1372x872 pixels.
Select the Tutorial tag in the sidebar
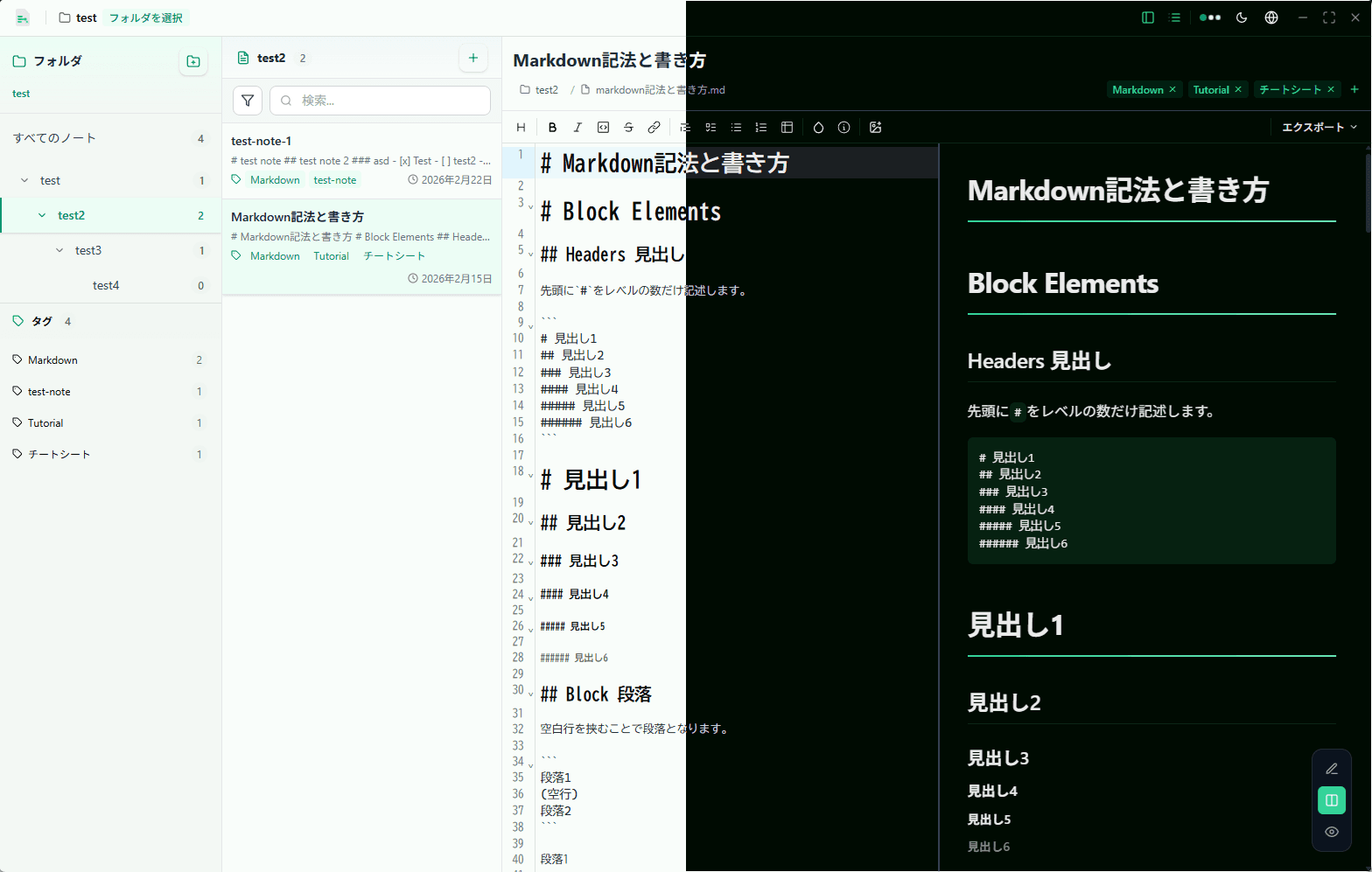(45, 423)
